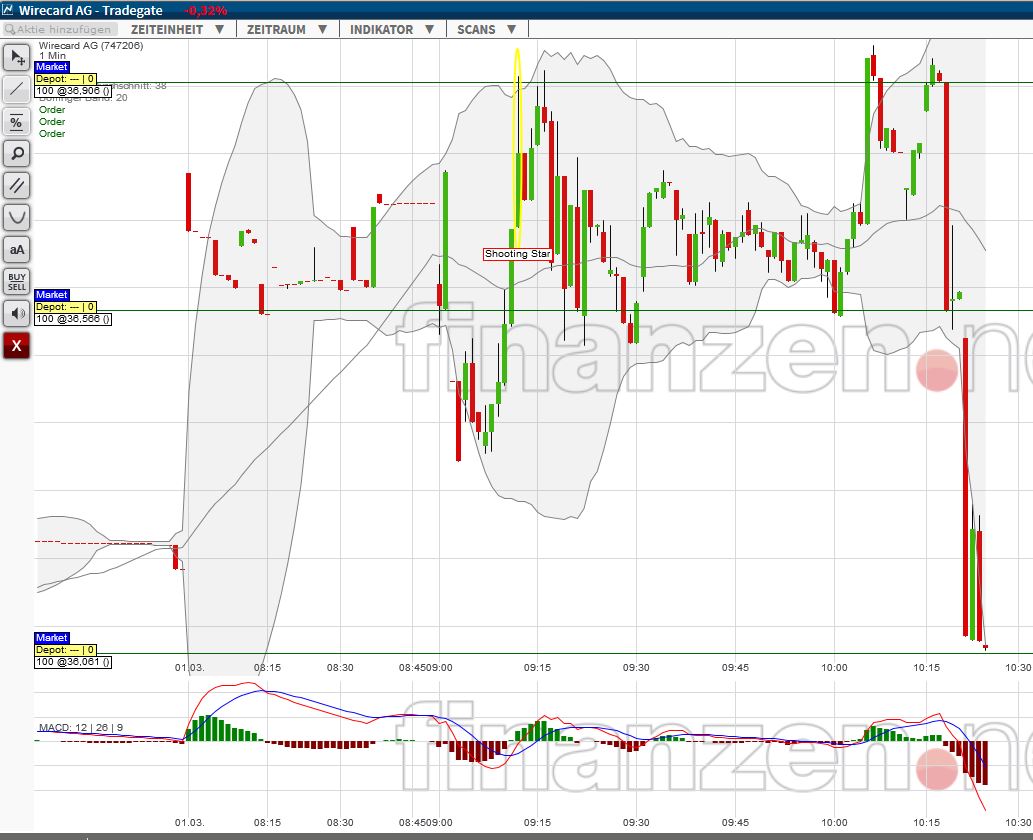Click the 09:30 time axis label below the MACD chart
Screen dimensions: 1033x840
(x=636, y=822)
